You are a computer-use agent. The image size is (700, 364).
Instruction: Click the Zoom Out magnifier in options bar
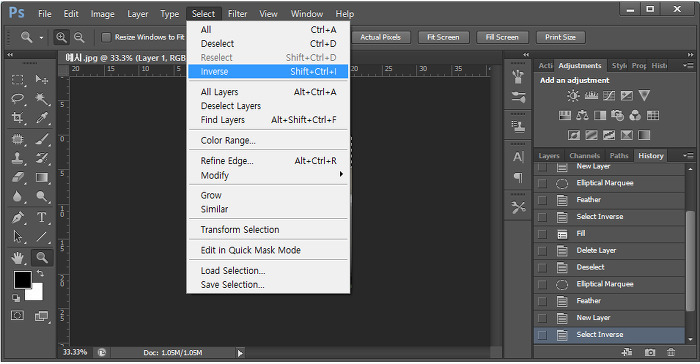(79, 37)
